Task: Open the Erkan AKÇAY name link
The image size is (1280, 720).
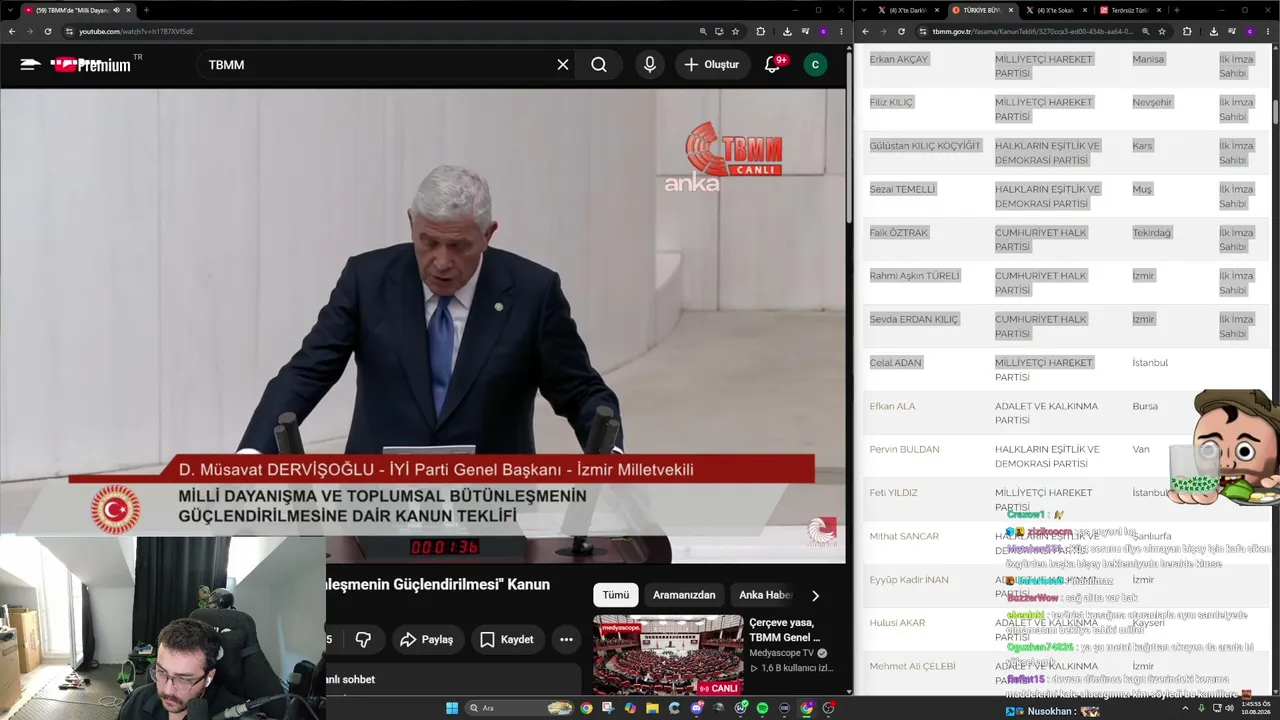Action: click(x=899, y=59)
